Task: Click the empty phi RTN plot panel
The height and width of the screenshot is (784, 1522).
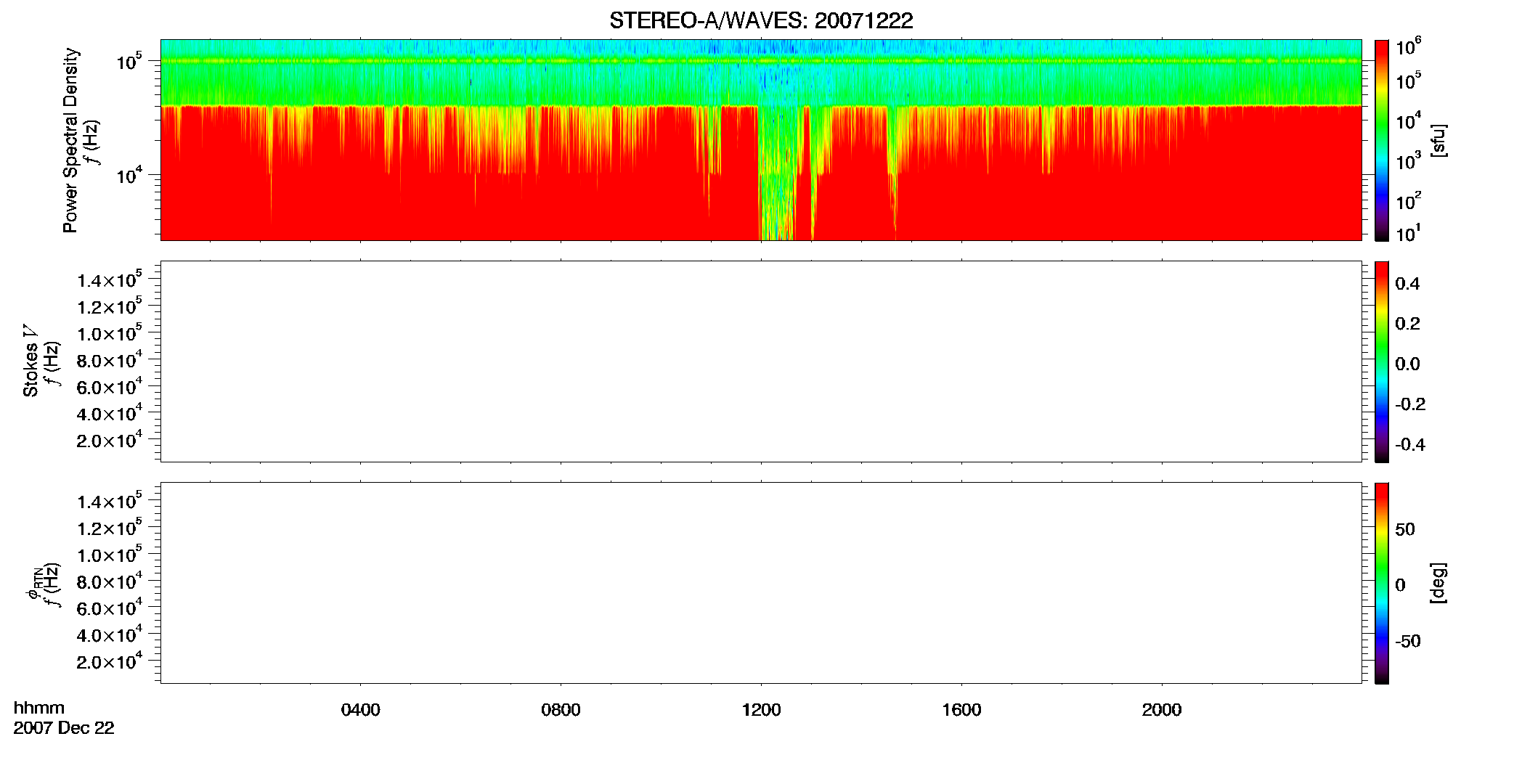Action: (x=761, y=583)
